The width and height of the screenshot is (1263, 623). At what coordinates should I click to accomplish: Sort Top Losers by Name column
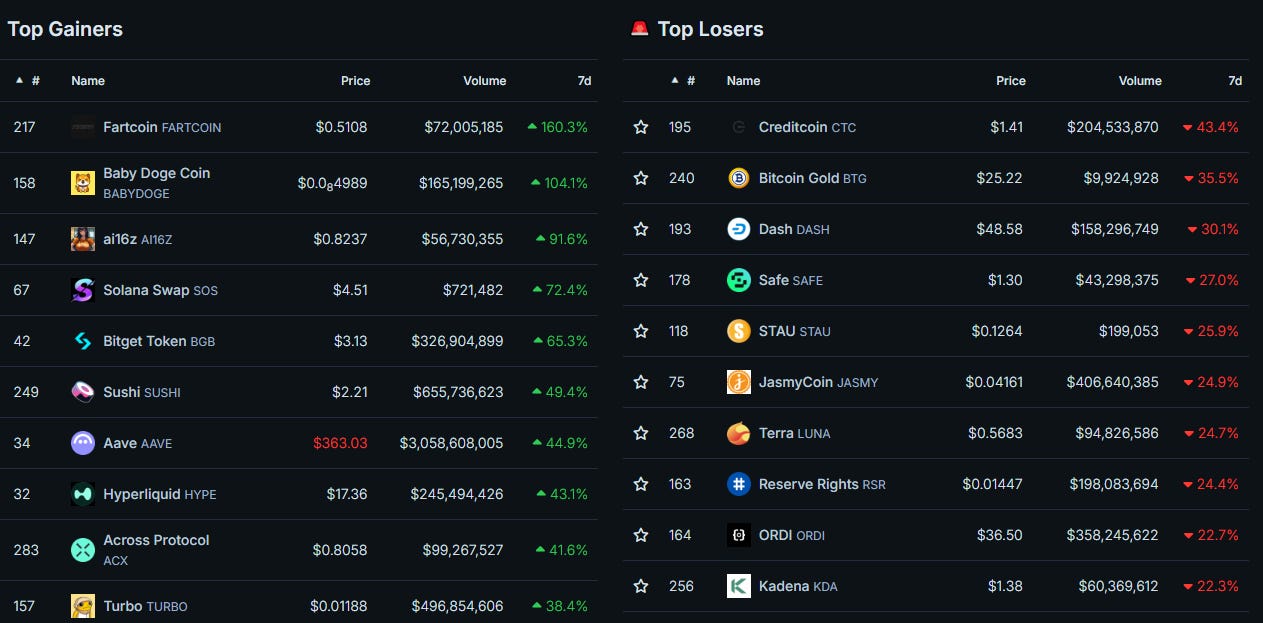744,80
